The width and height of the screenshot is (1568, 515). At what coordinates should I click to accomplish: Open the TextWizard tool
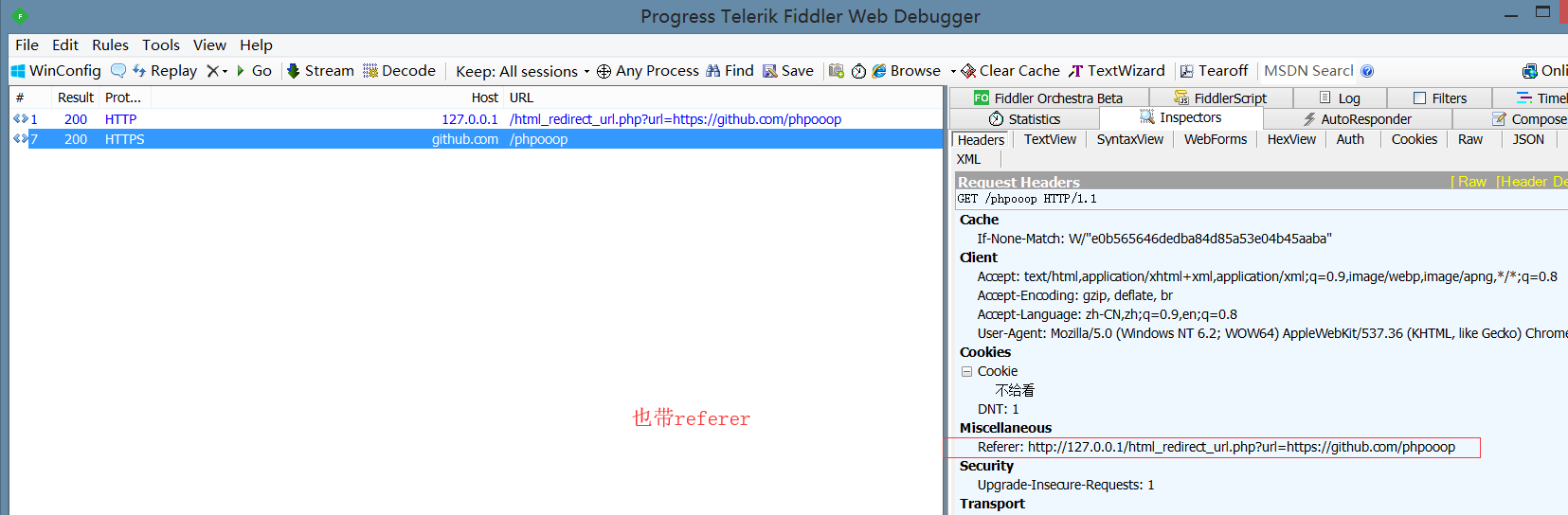coord(1117,71)
